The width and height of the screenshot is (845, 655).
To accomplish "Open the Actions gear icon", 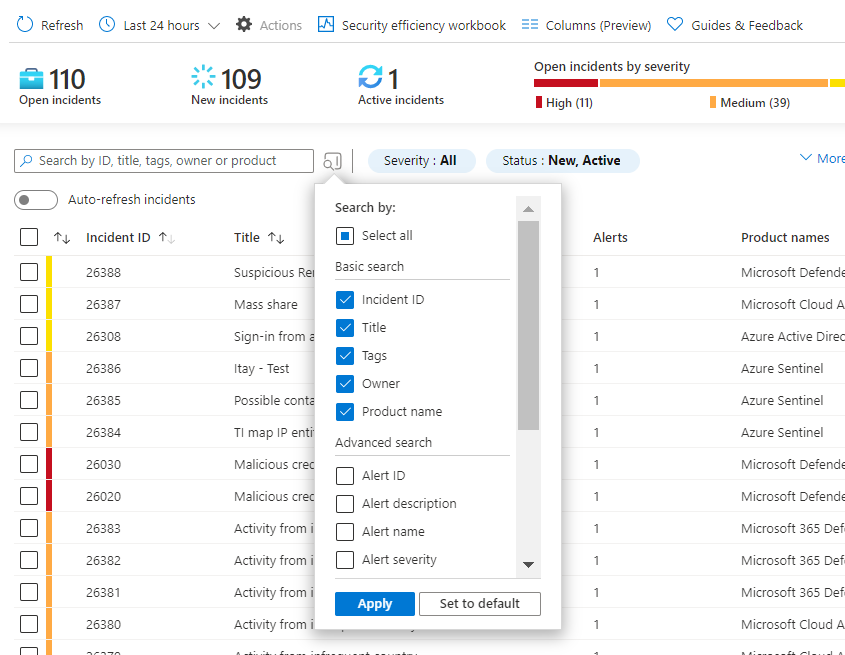I will [x=244, y=24].
